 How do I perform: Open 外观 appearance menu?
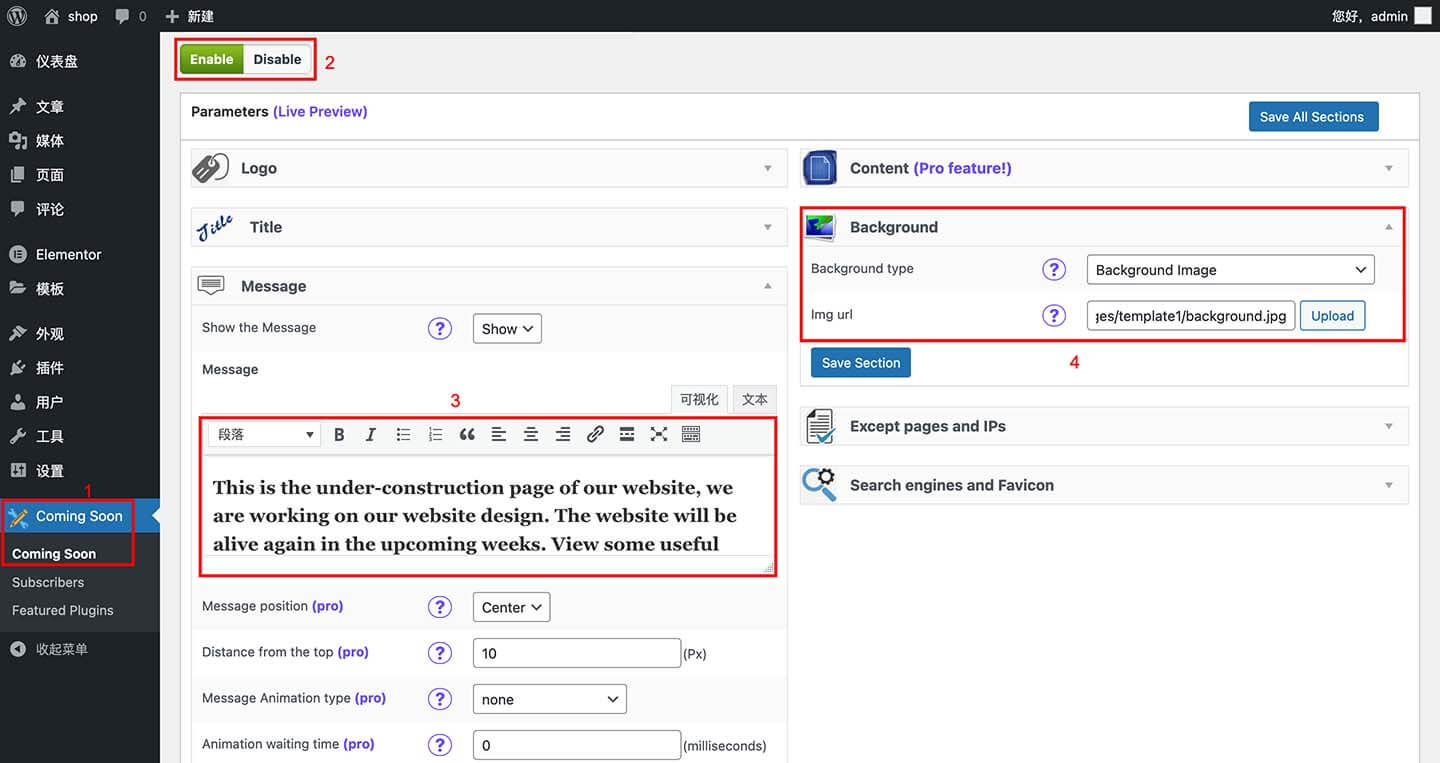click(x=80, y=334)
